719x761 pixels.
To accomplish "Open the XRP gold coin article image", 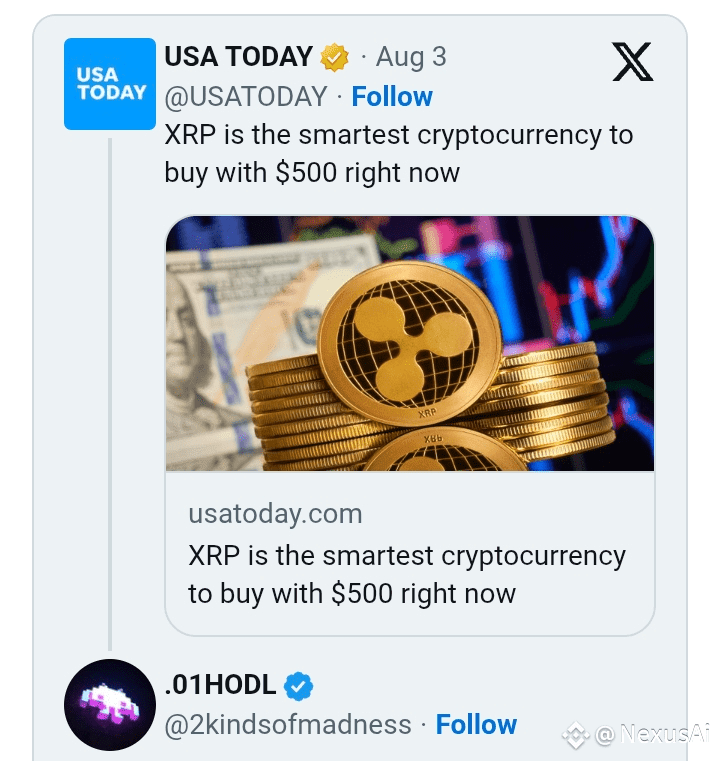I will [x=410, y=343].
